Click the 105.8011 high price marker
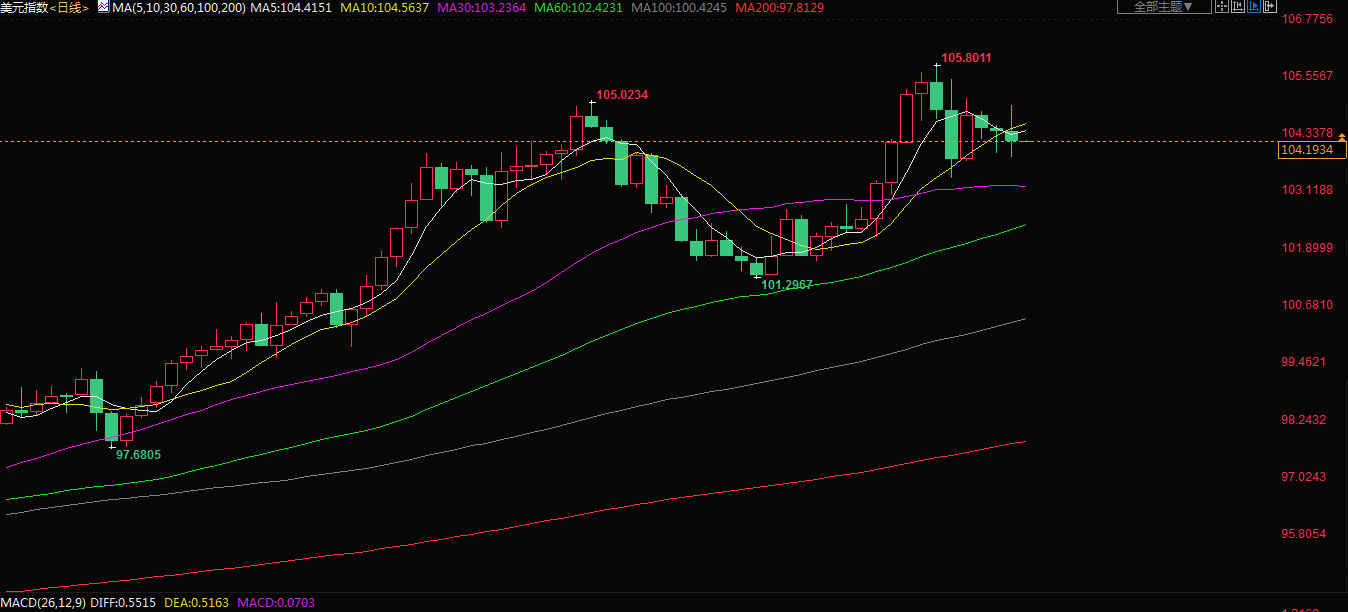 pyautogui.click(x=966, y=58)
